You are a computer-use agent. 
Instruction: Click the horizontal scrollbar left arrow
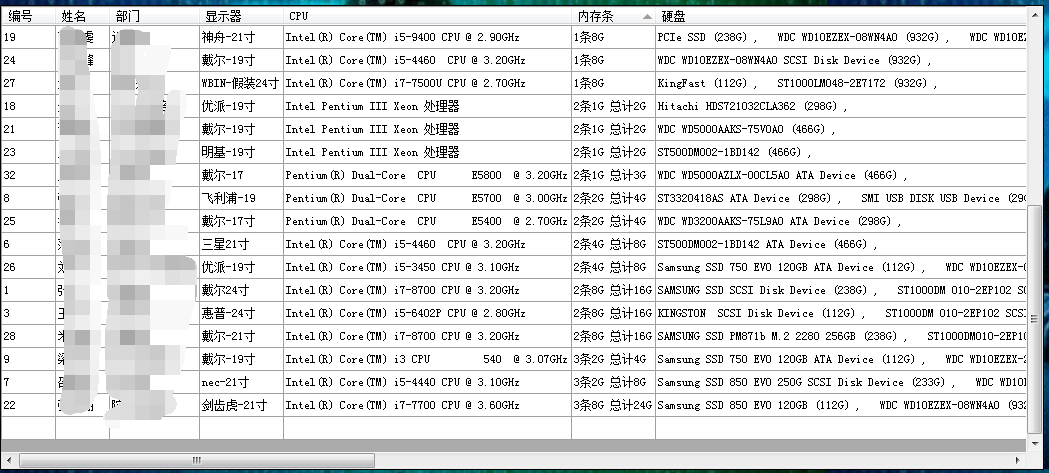pyautogui.click(x=9, y=460)
